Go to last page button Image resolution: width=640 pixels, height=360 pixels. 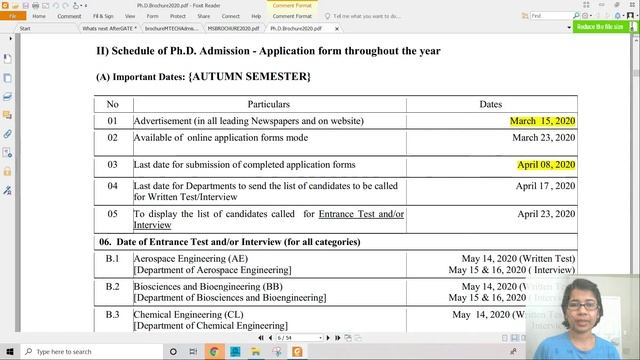(338, 338)
